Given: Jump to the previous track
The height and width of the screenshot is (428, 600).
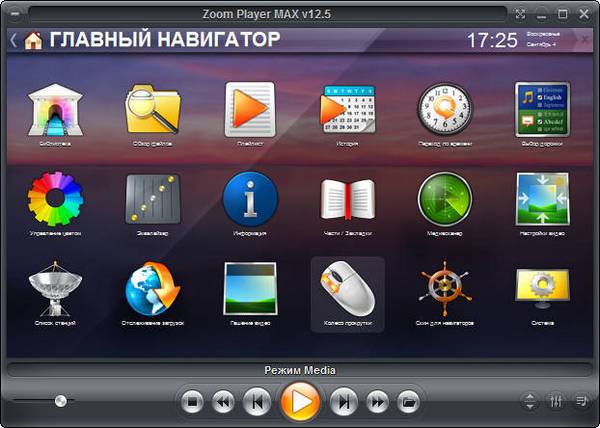Looking at the screenshot, I should click(257, 402).
